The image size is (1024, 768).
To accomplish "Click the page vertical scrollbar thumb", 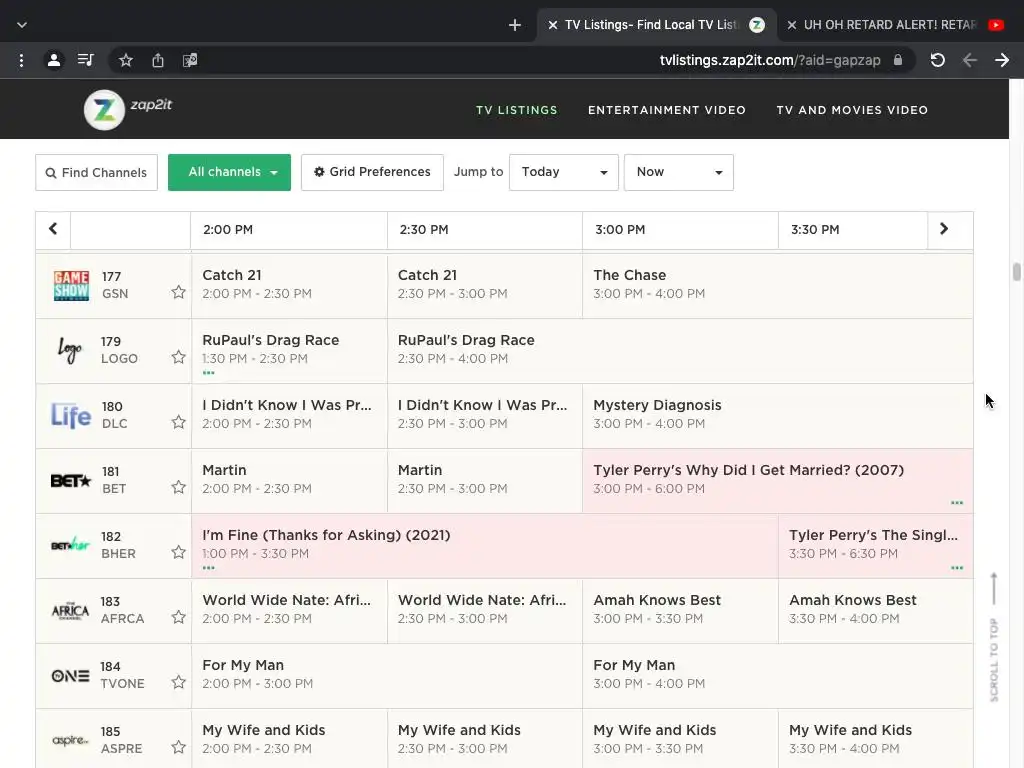I will click(1016, 272).
